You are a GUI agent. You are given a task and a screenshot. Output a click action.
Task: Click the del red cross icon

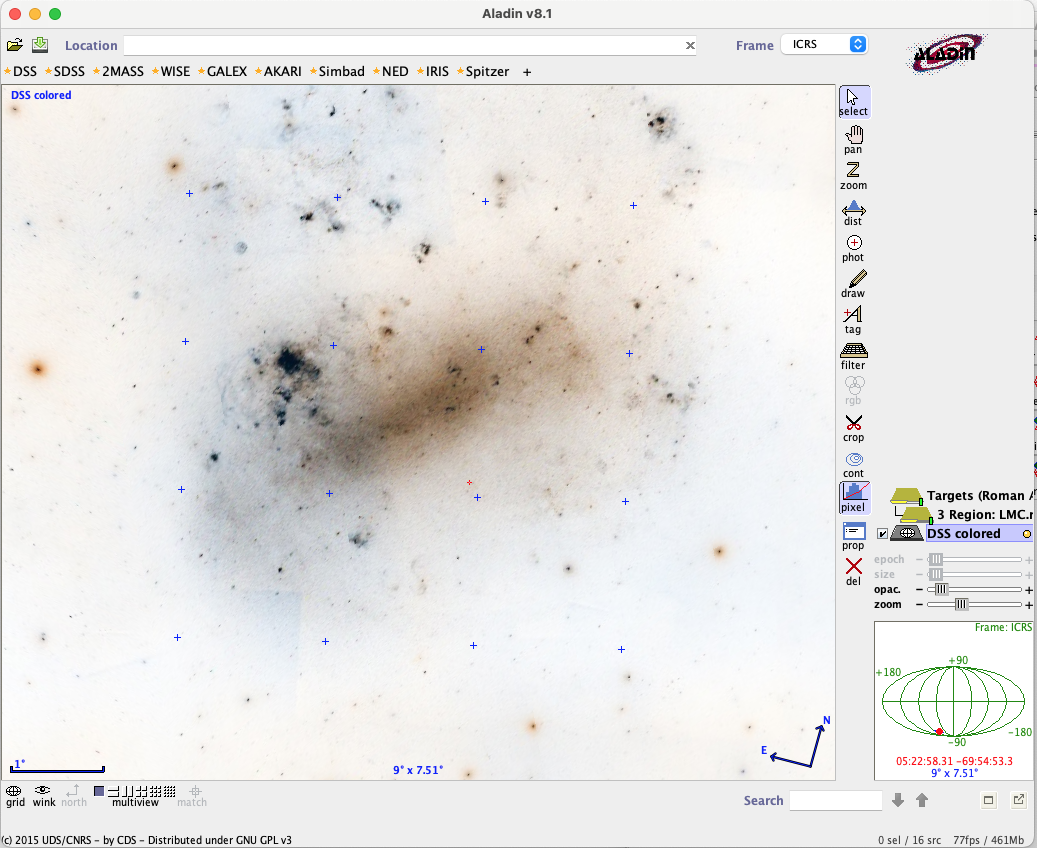click(x=853, y=570)
